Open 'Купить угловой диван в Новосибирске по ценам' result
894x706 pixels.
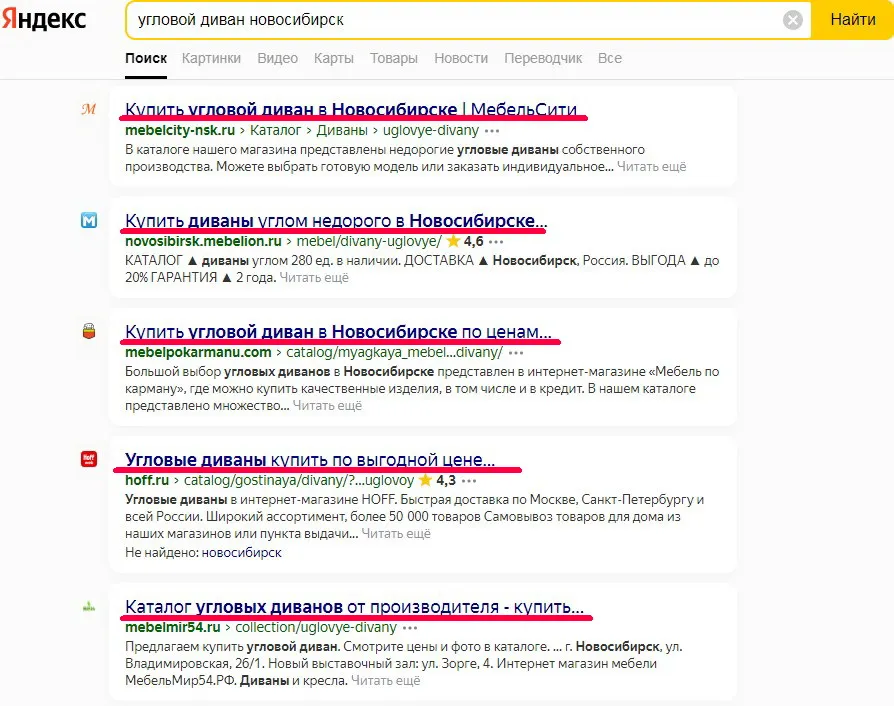(x=338, y=331)
